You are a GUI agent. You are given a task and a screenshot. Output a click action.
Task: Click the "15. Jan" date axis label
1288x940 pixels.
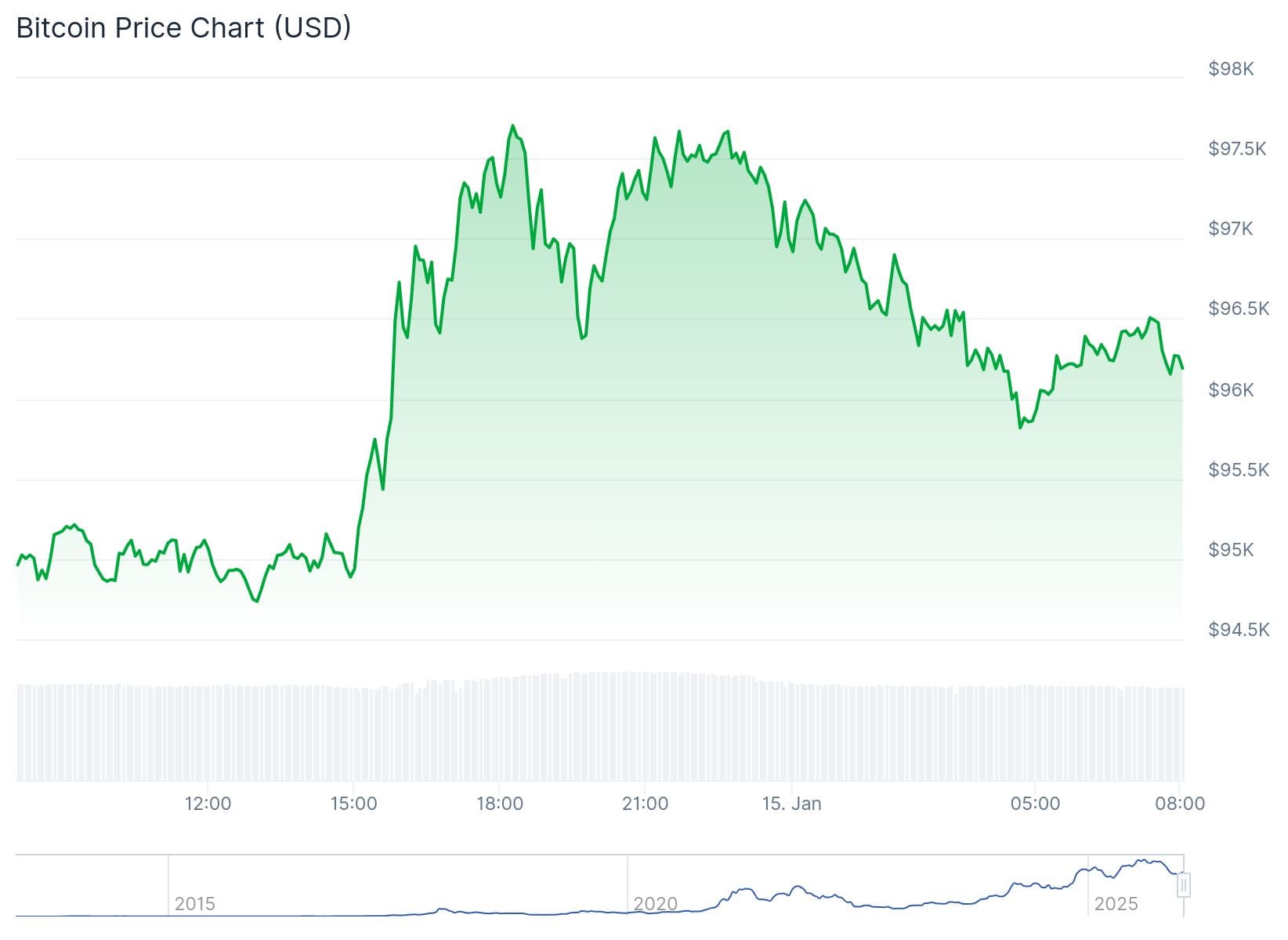[791, 804]
